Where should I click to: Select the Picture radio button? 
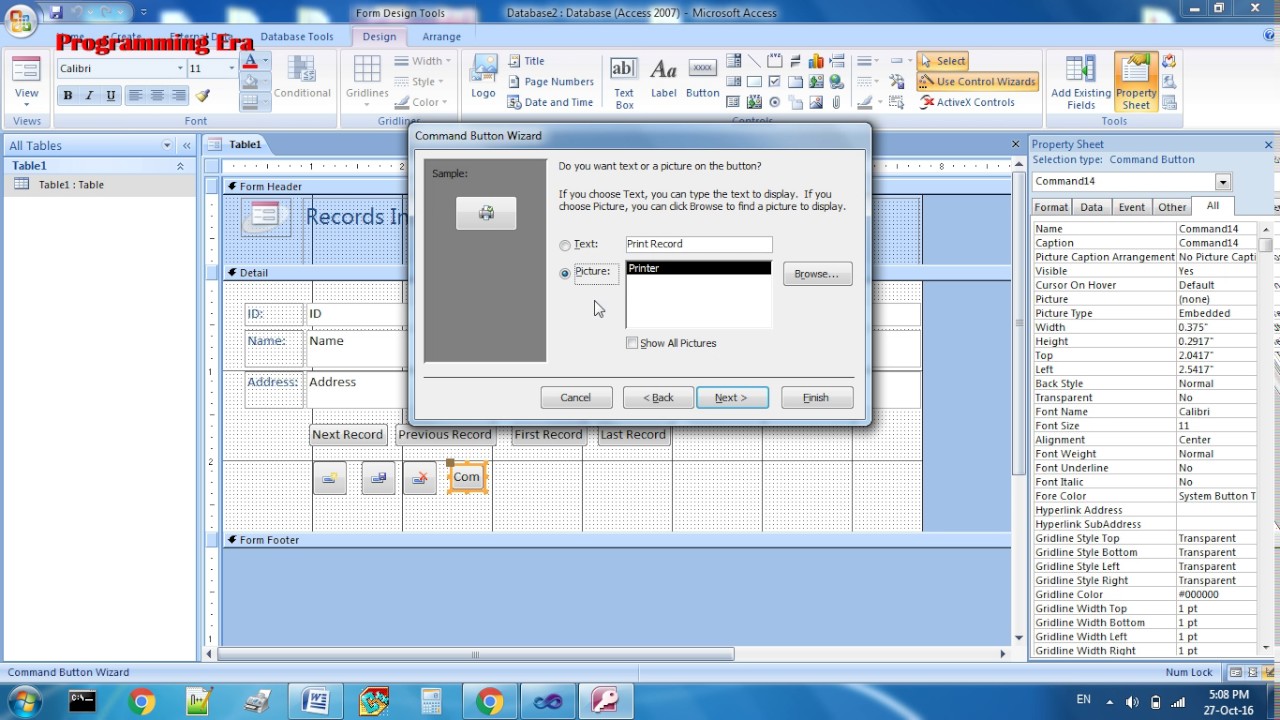(x=565, y=273)
